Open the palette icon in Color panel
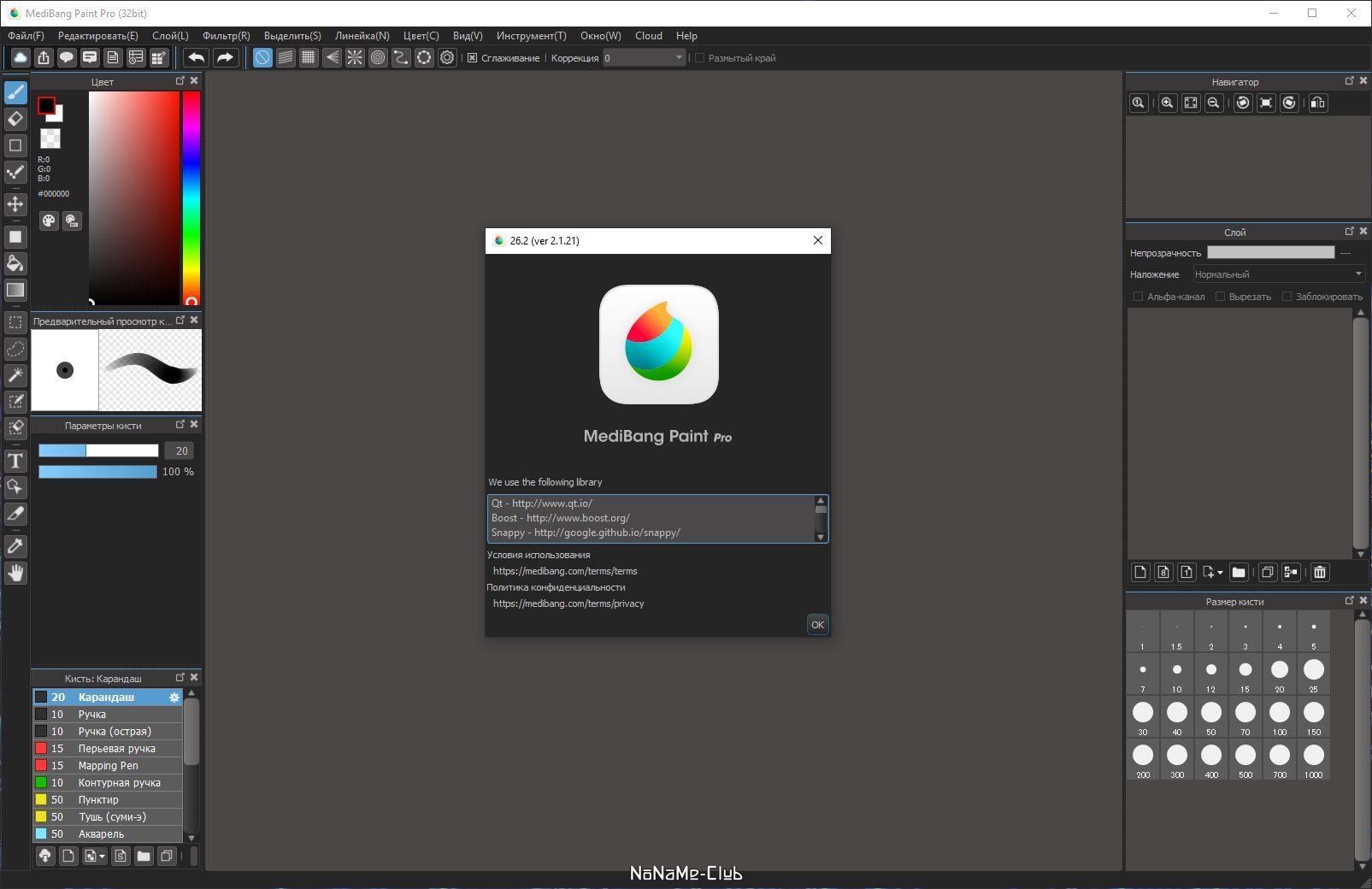This screenshot has width=1372, height=889. [x=49, y=221]
